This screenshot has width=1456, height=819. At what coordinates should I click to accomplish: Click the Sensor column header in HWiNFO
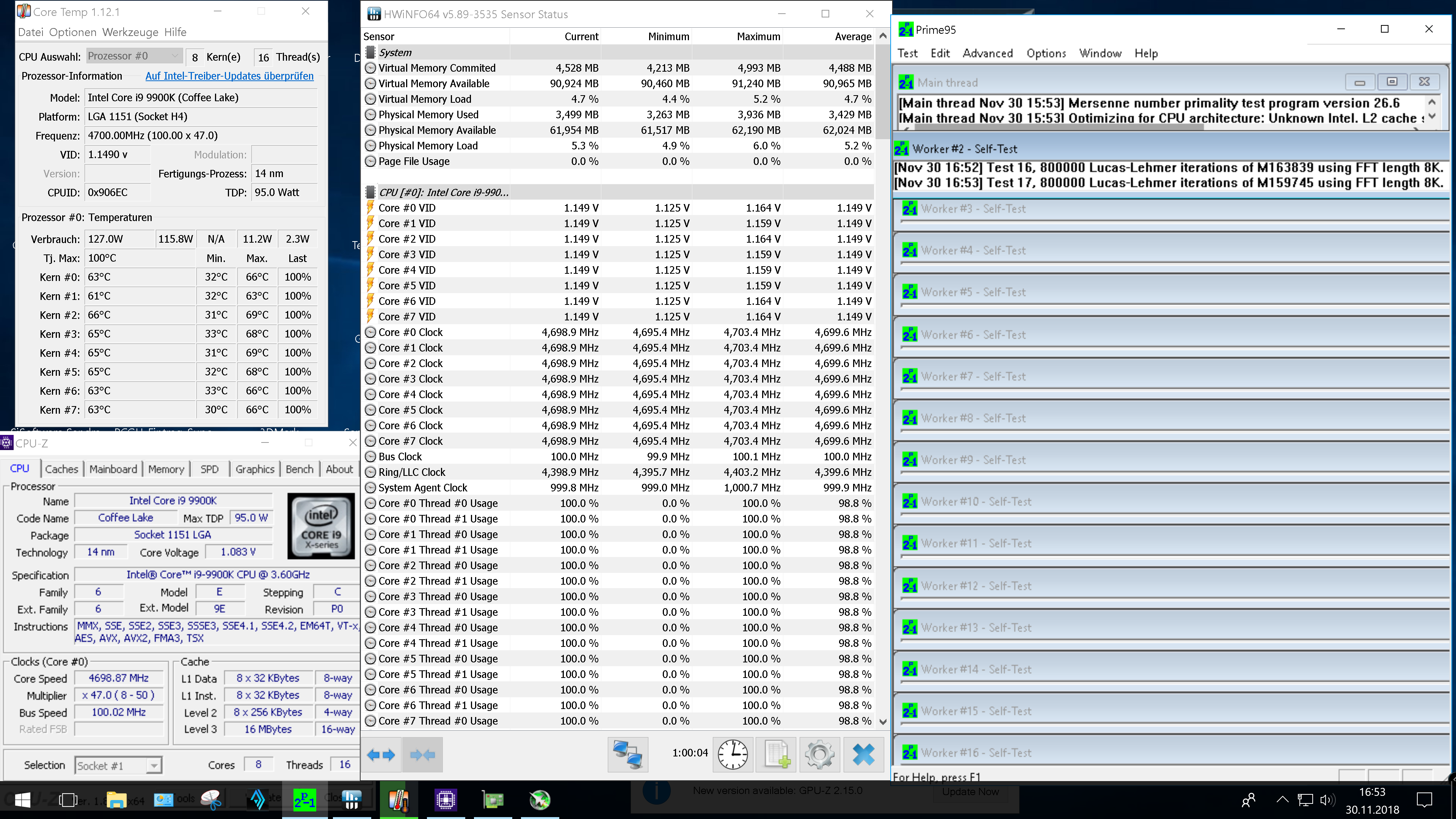click(436, 36)
